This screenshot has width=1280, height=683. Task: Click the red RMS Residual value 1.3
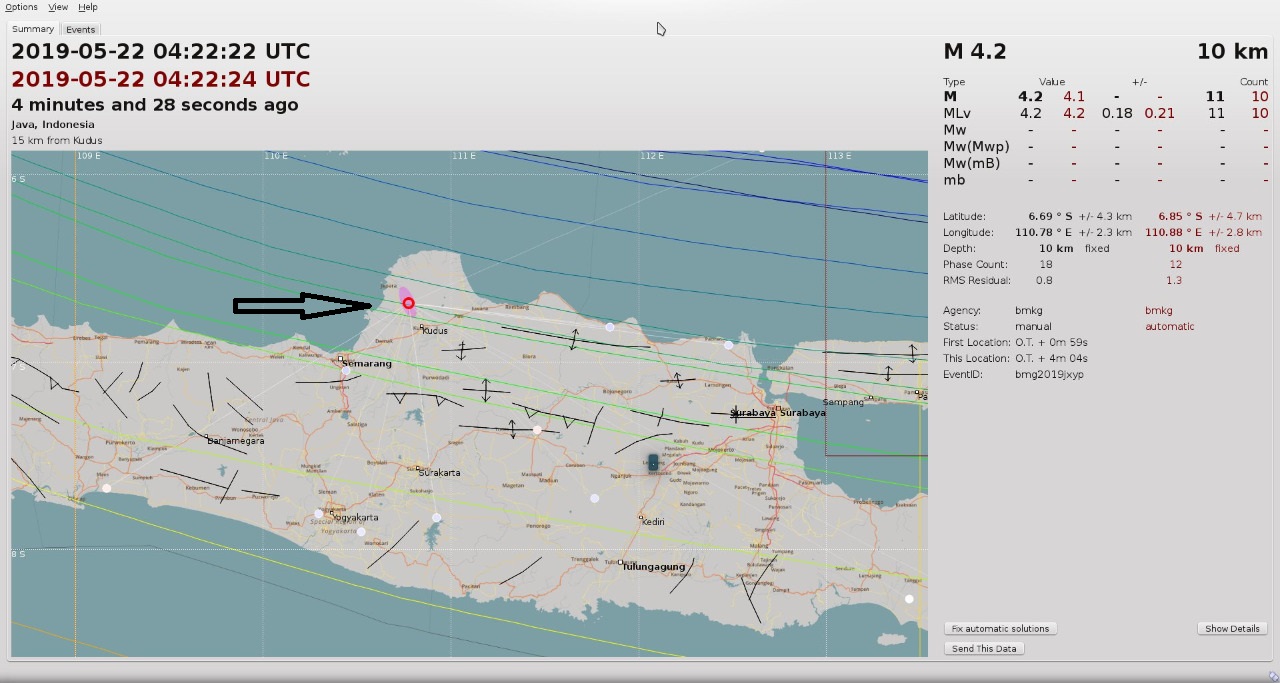pyautogui.click(x=1174, y=280)
